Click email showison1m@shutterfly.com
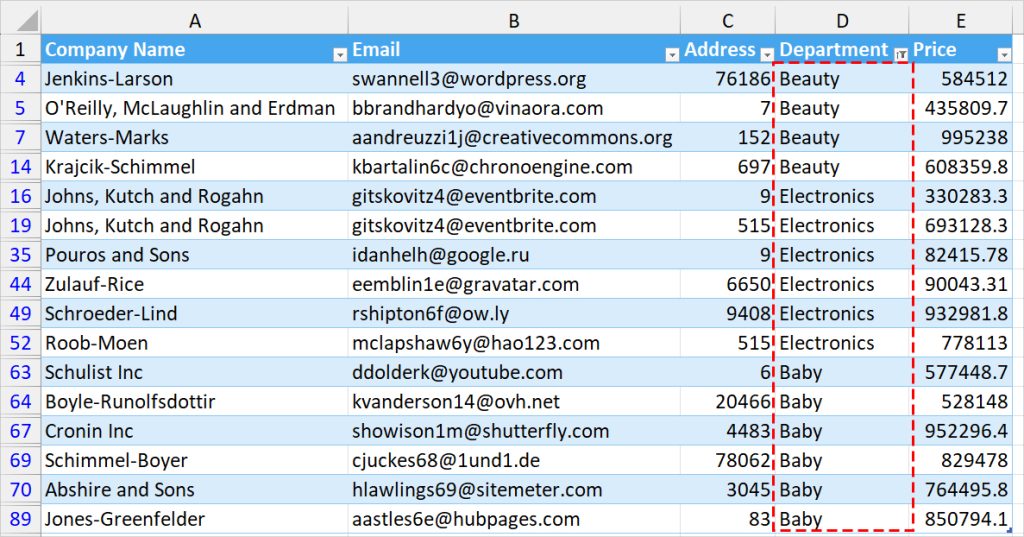 click(481, 432)
